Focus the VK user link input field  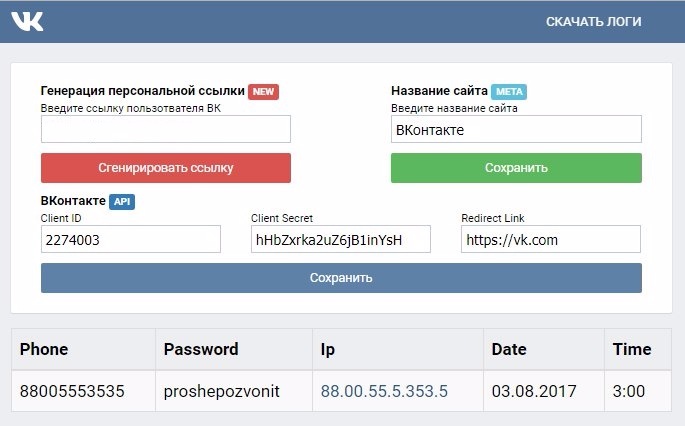pyautogui.click(x=166, y=129)
